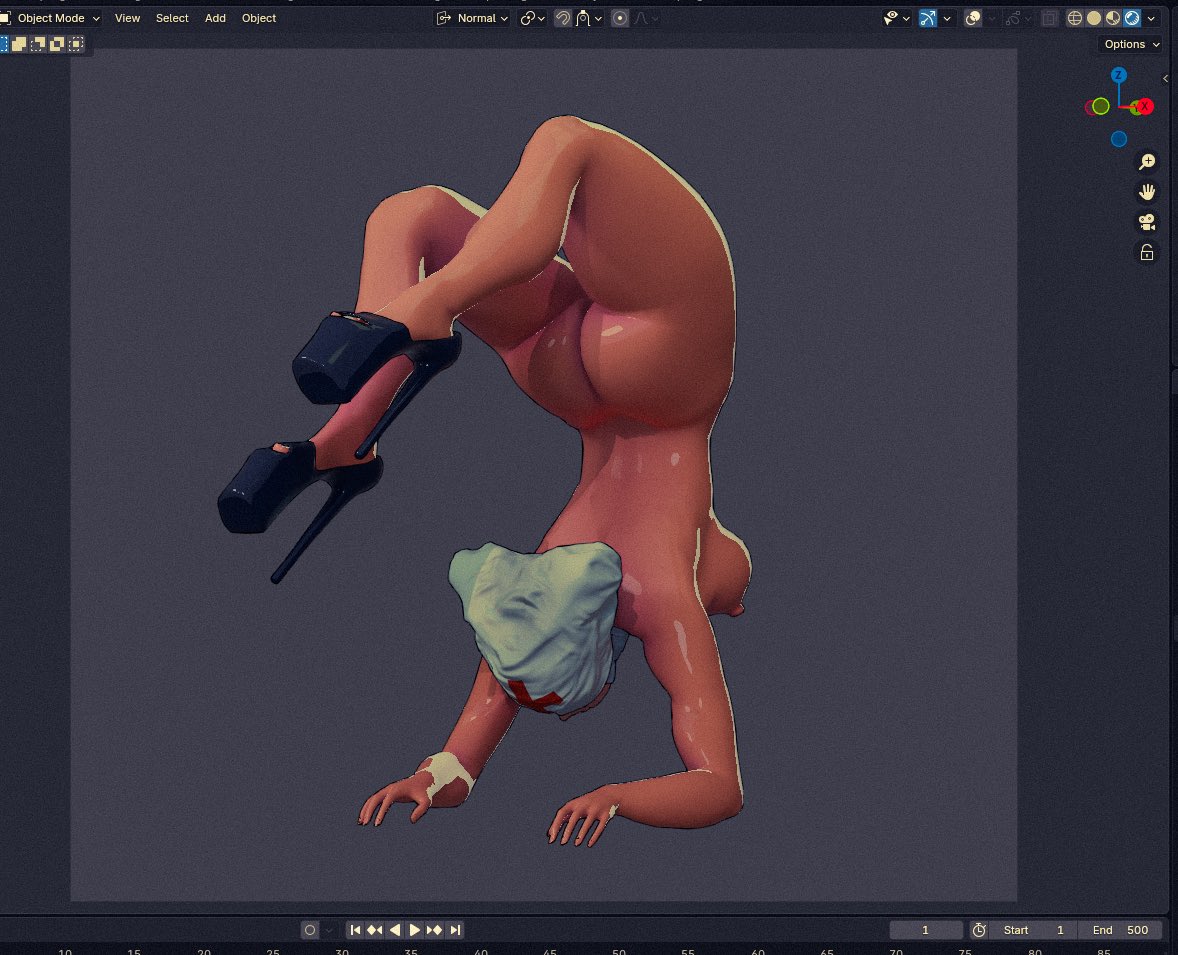The height and width of the screenshot is (955, 1178).
Task: Jump to the timeline end frame
Action: [455, 930]
